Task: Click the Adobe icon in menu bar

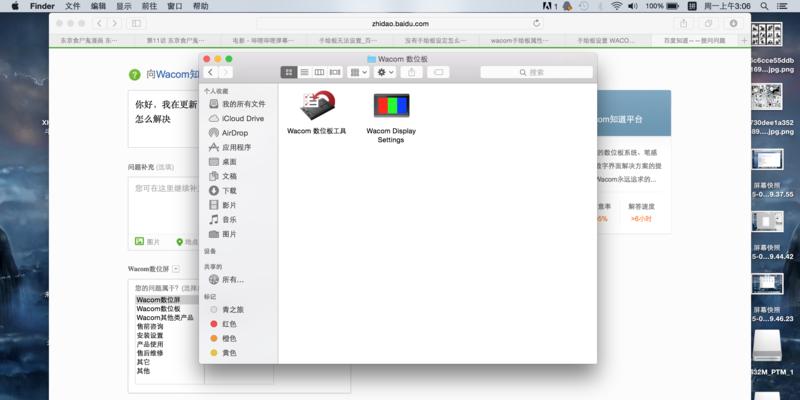Action: pyautogui.click(x=550, y=6)
